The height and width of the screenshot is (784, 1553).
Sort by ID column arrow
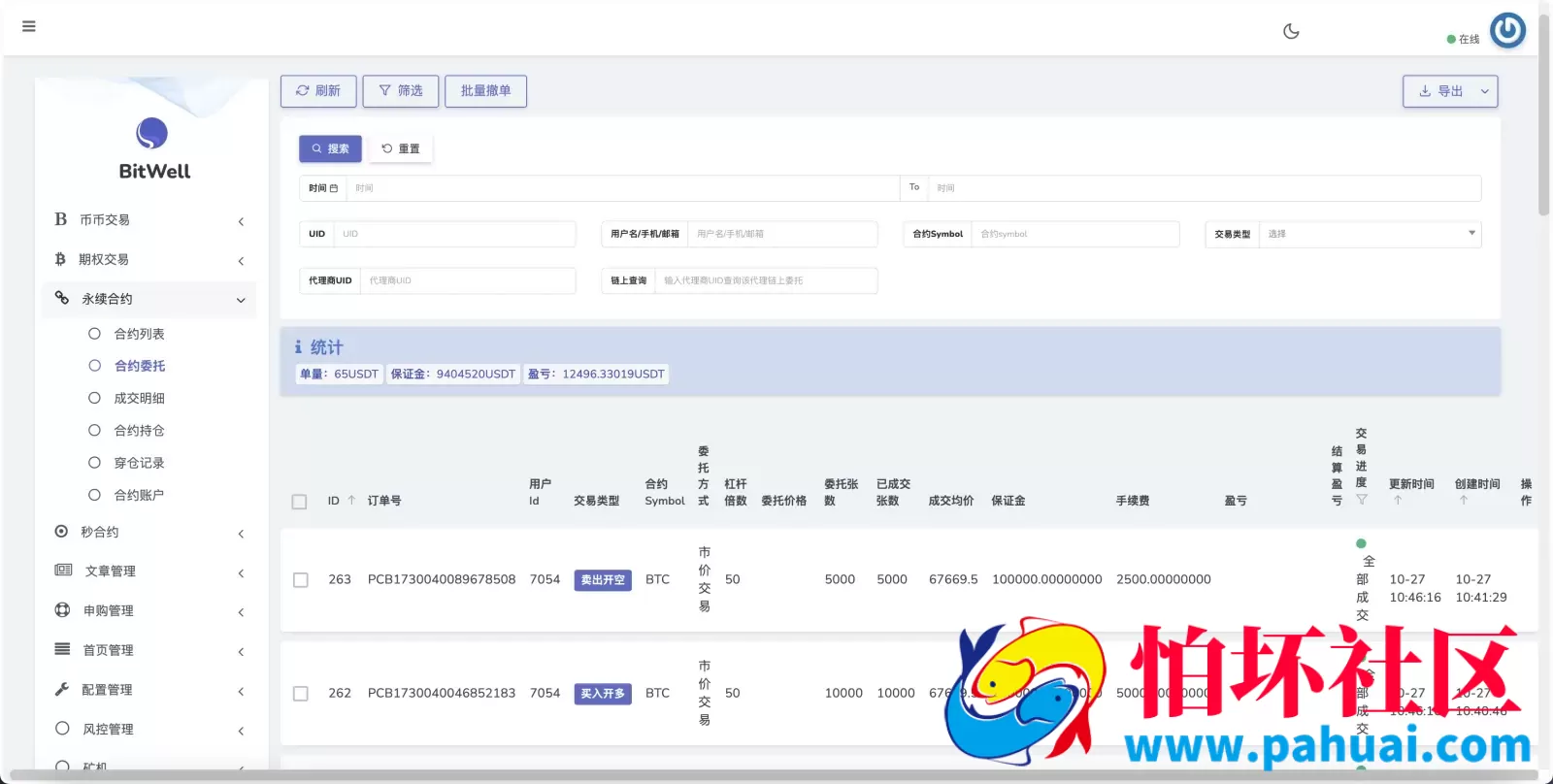[x=351, y=501]
